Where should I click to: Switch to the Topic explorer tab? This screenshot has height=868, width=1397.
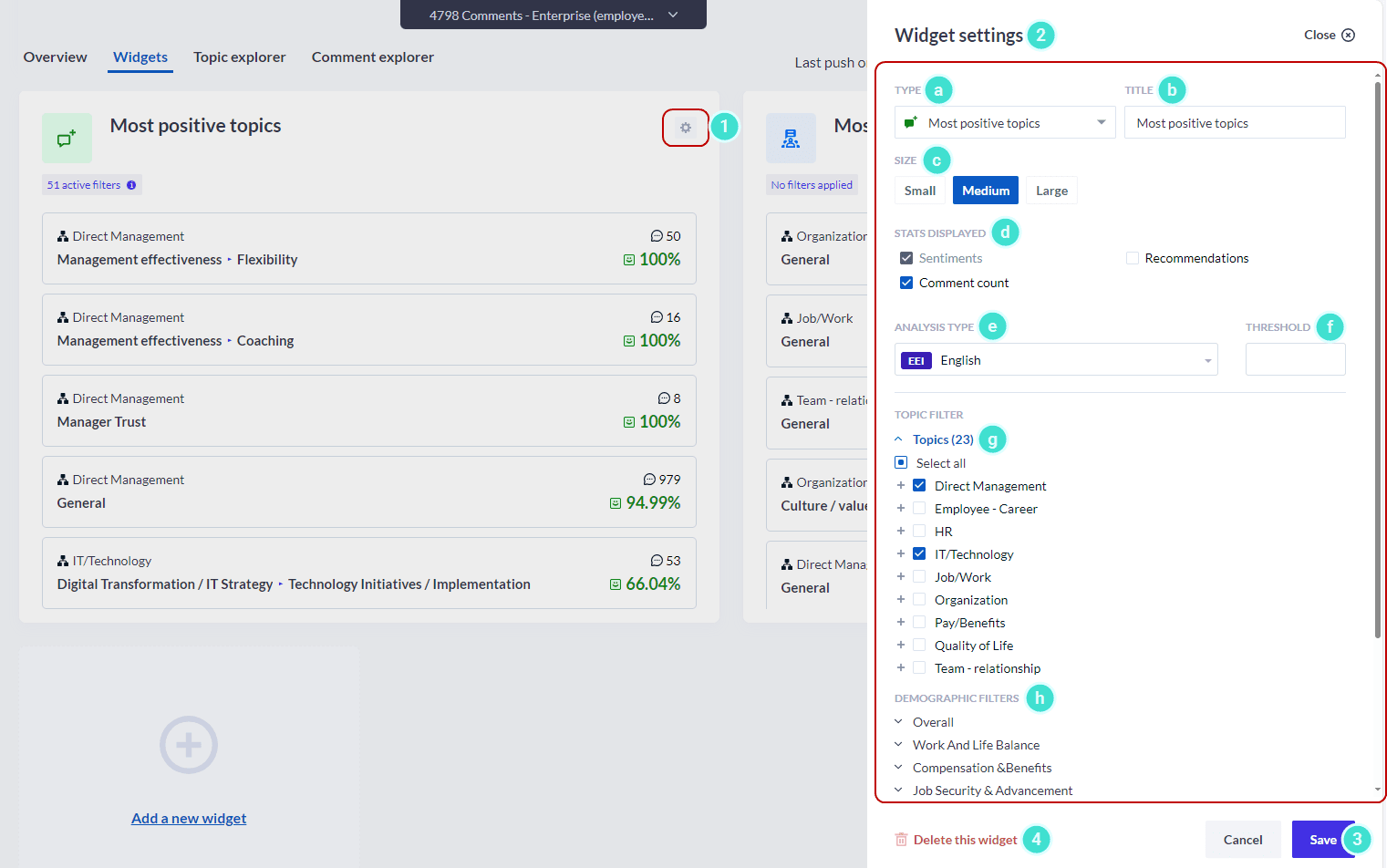(x=239, y=57)
